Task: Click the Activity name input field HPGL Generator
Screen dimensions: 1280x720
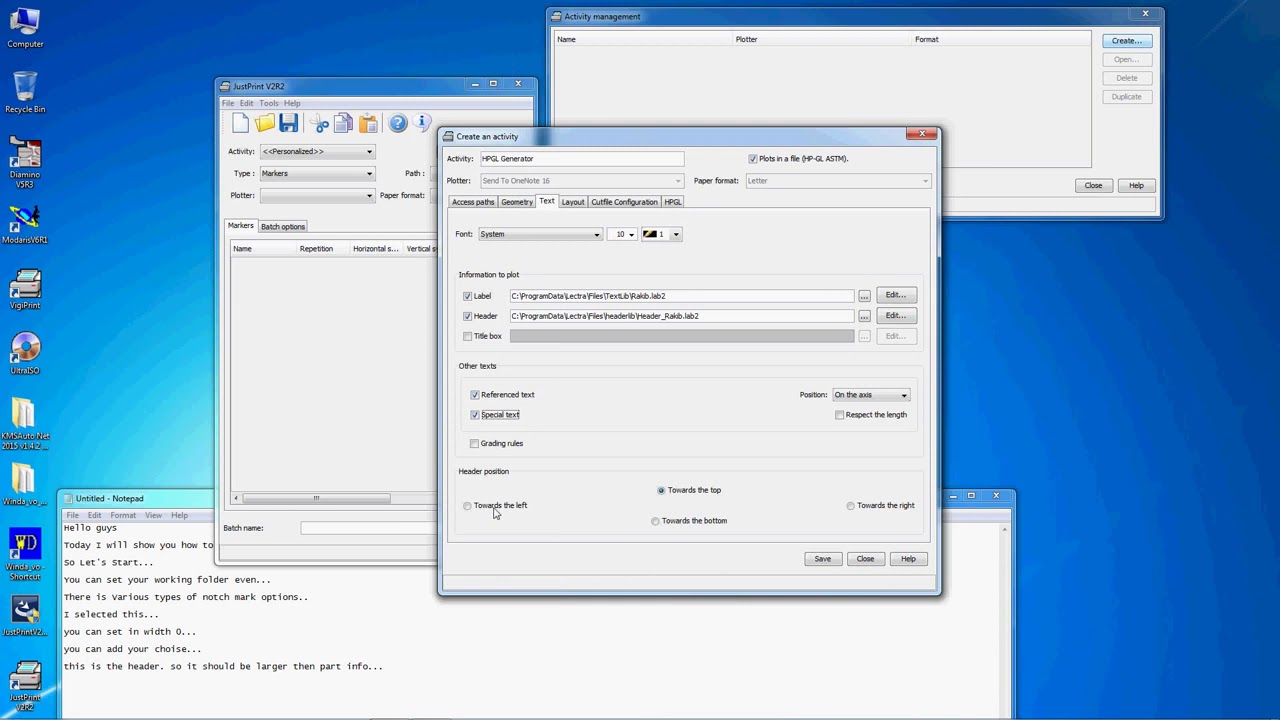Action: 581,159
